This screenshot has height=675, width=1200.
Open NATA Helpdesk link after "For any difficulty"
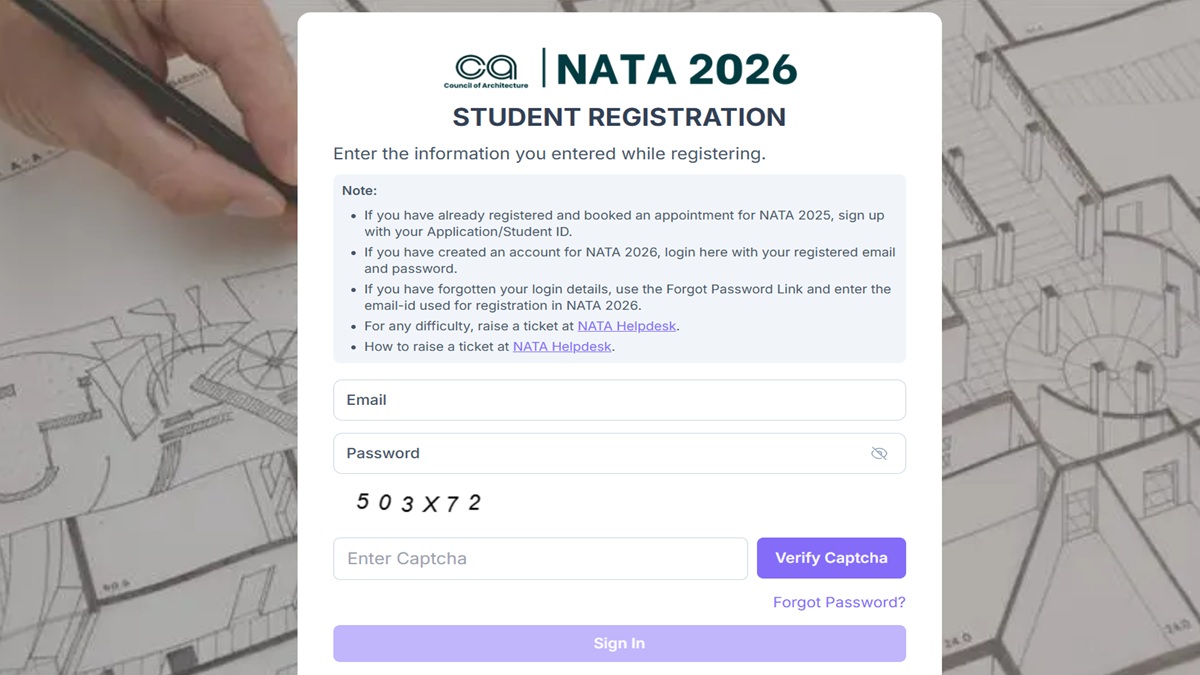tap(627, 326)
